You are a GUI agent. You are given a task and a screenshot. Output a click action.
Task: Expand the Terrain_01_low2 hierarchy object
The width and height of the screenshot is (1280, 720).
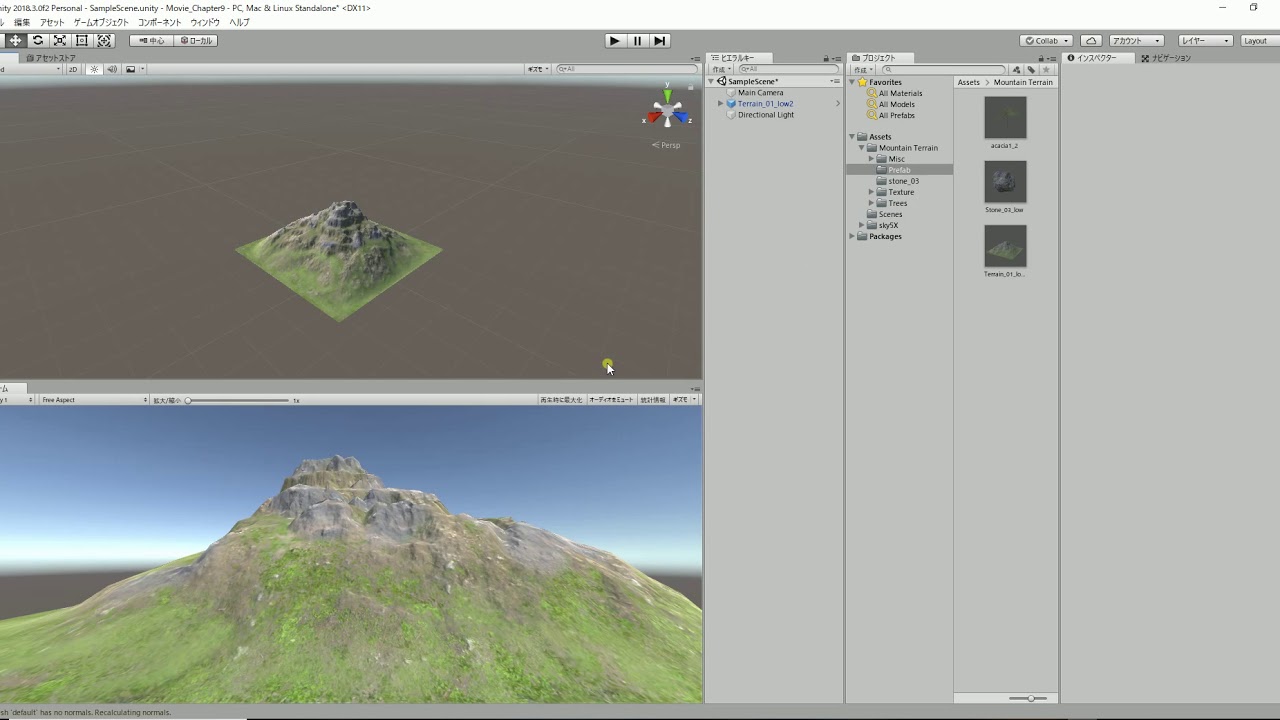(721, 104)
